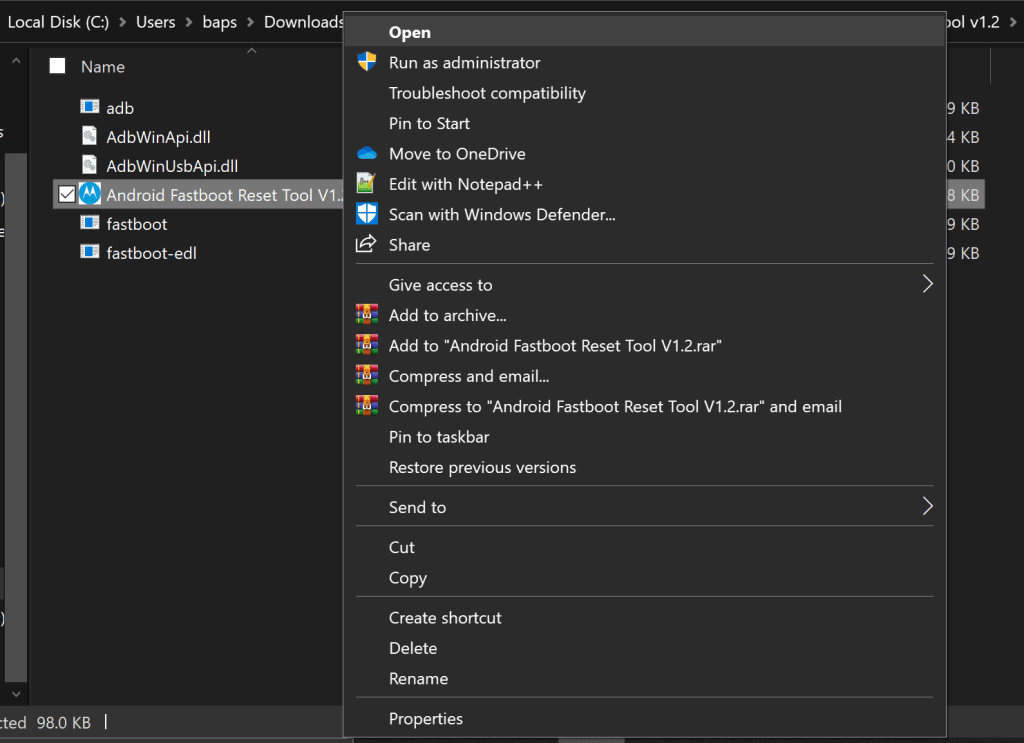The image size is (1024, 743).
Task: Select the AdbWinApi.dll file name
Action: tap(158, 137)
